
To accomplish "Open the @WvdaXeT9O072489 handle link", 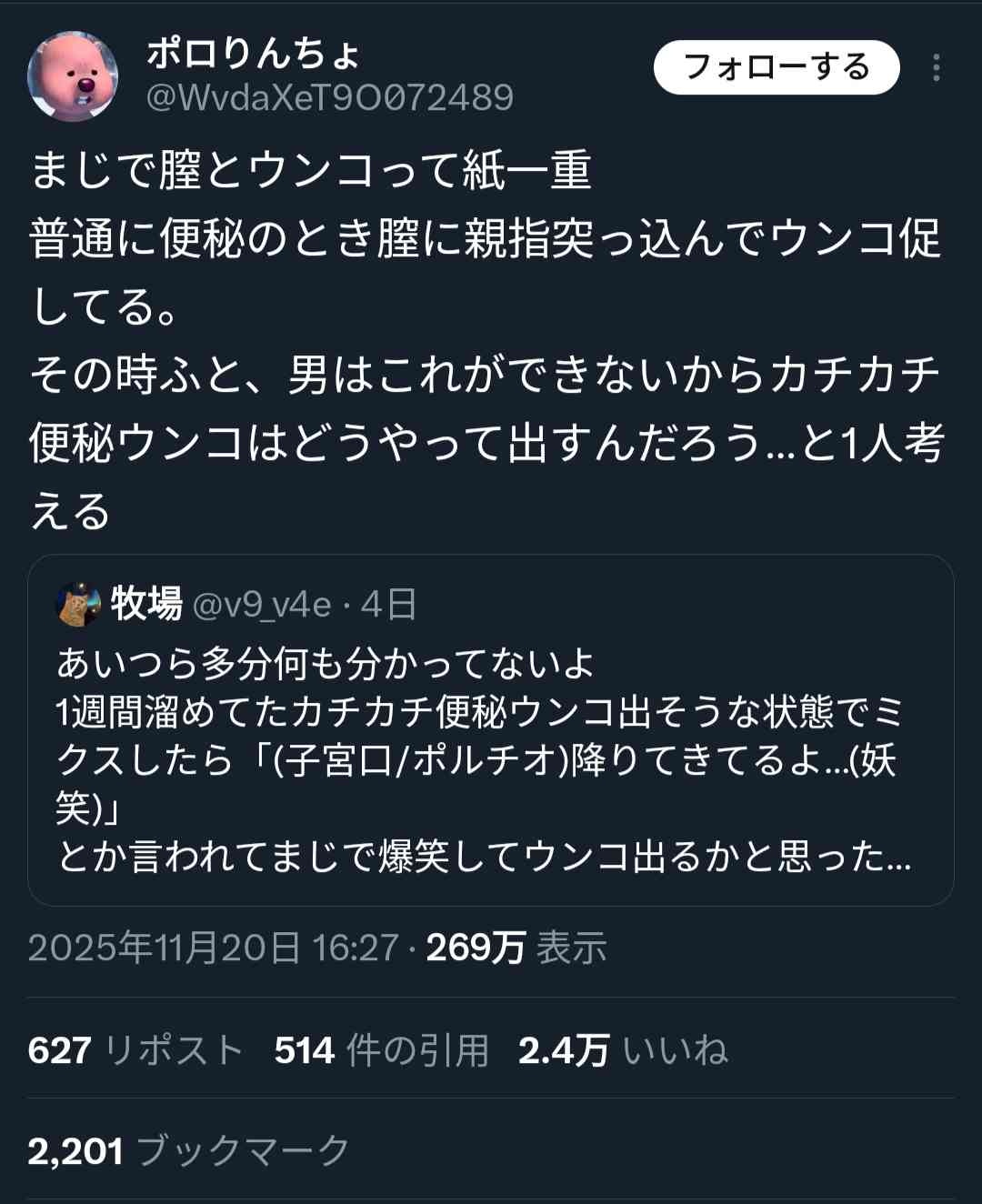I will pos(330,97).
